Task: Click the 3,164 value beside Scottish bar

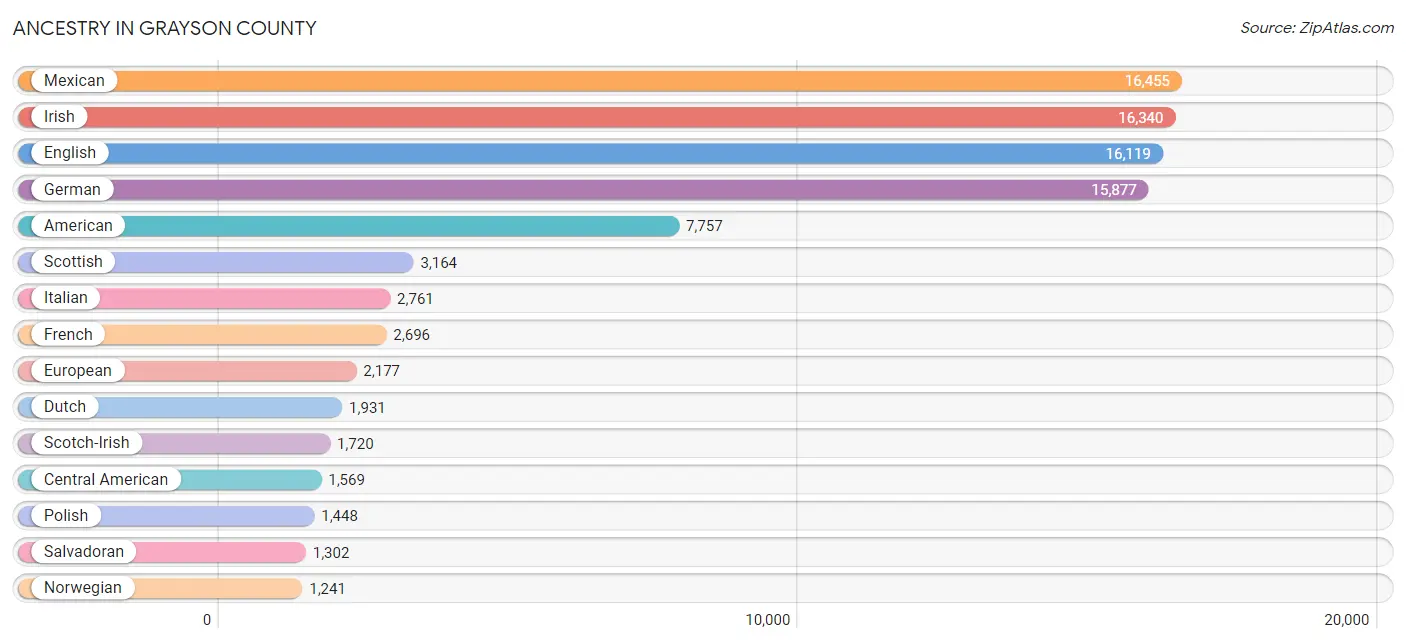Action: point(438,263)
